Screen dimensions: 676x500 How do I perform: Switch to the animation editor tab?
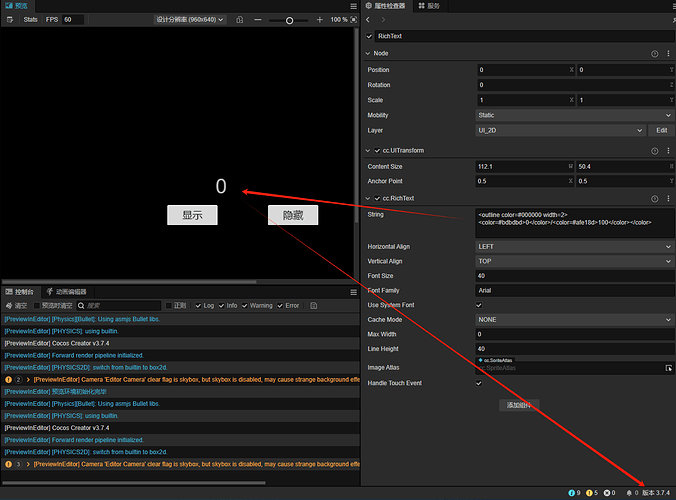pyautogui.click(x=67, y=292)
